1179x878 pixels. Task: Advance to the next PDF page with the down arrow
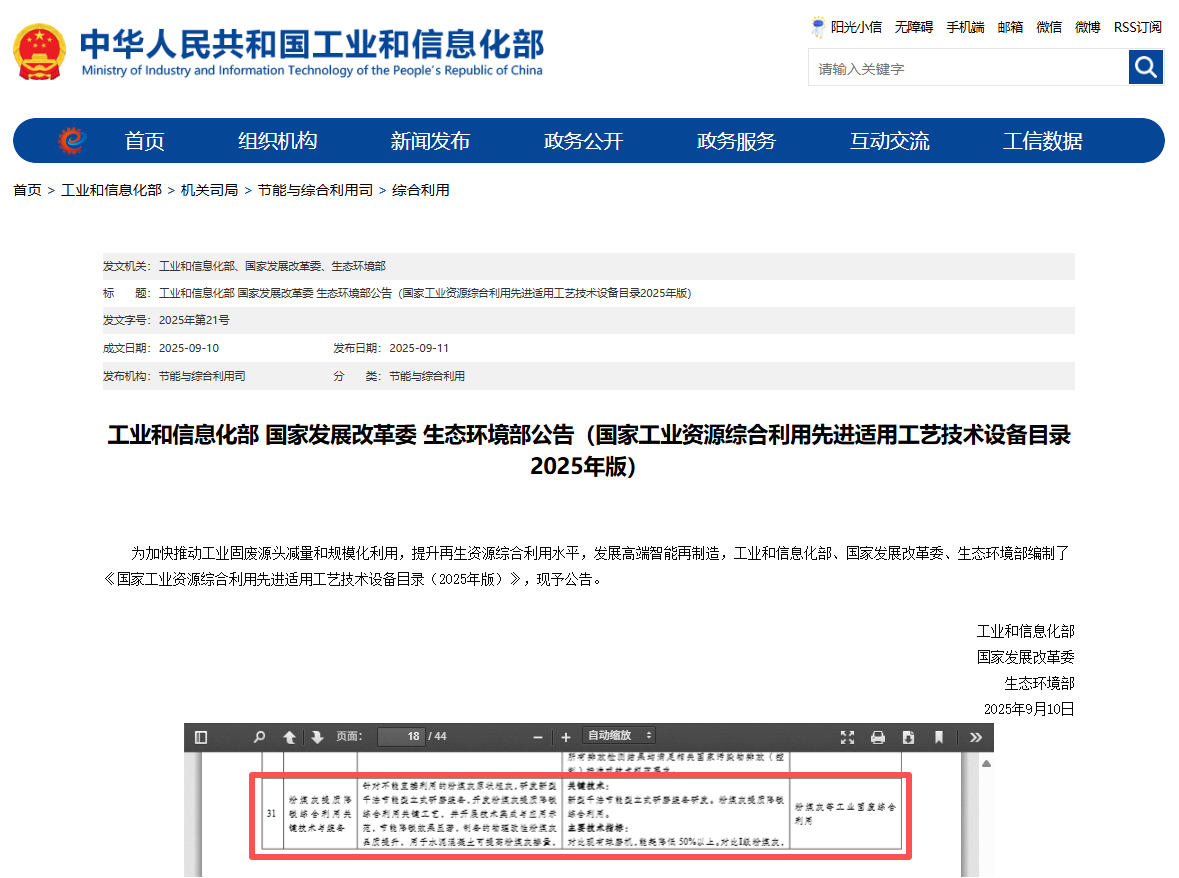tap(318, 737)
